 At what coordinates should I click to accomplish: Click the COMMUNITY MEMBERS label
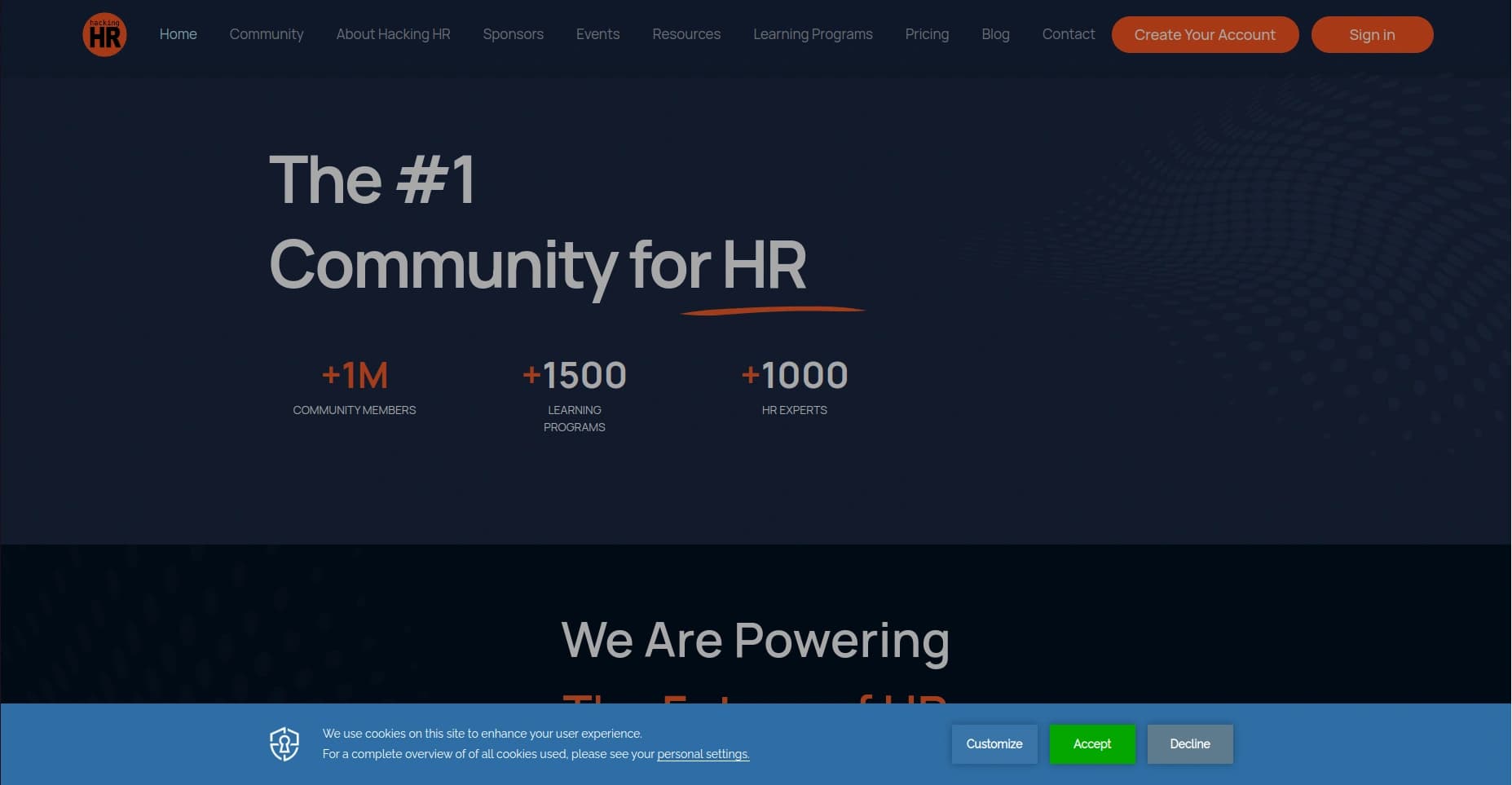[355, 410]
